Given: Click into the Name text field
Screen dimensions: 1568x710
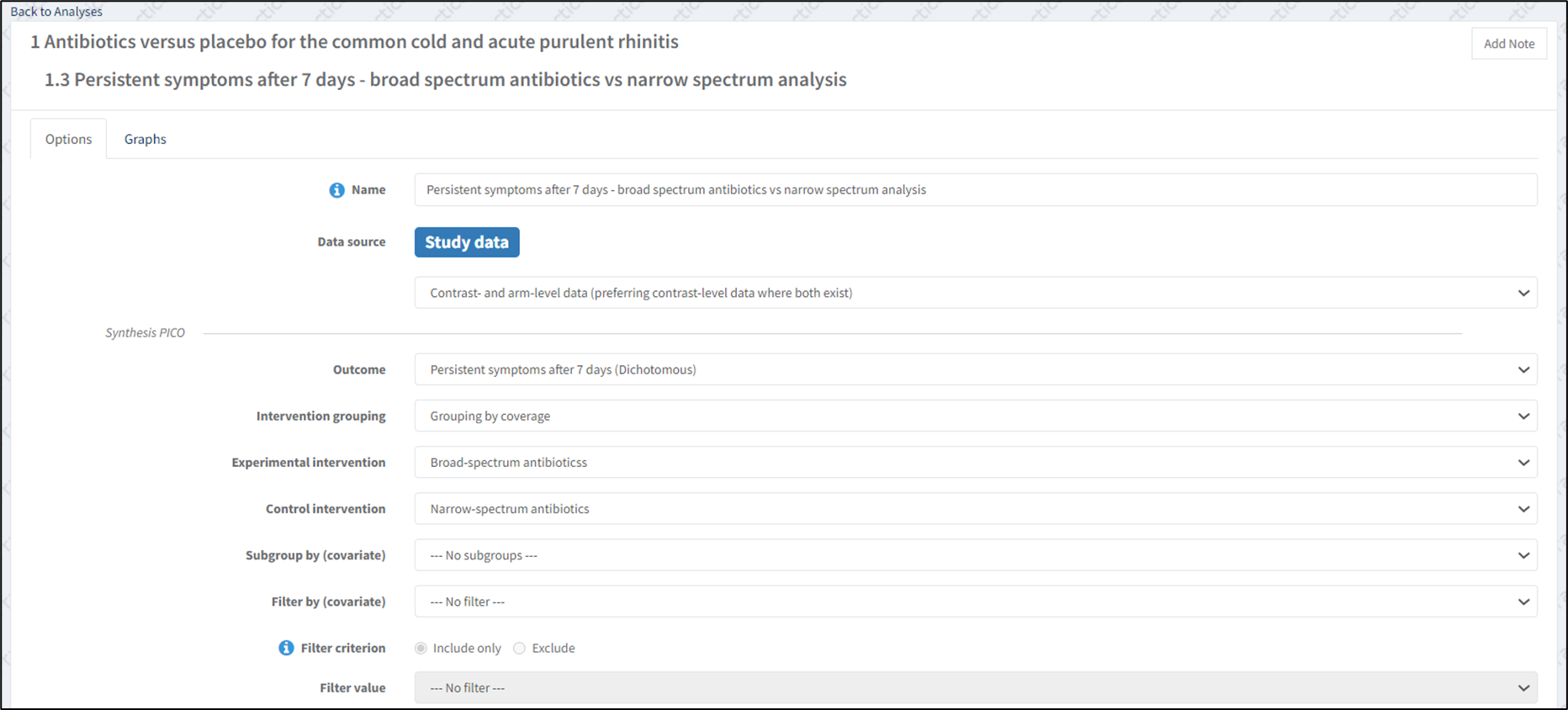Looking at the screenshot, I should tap(975, 190).
